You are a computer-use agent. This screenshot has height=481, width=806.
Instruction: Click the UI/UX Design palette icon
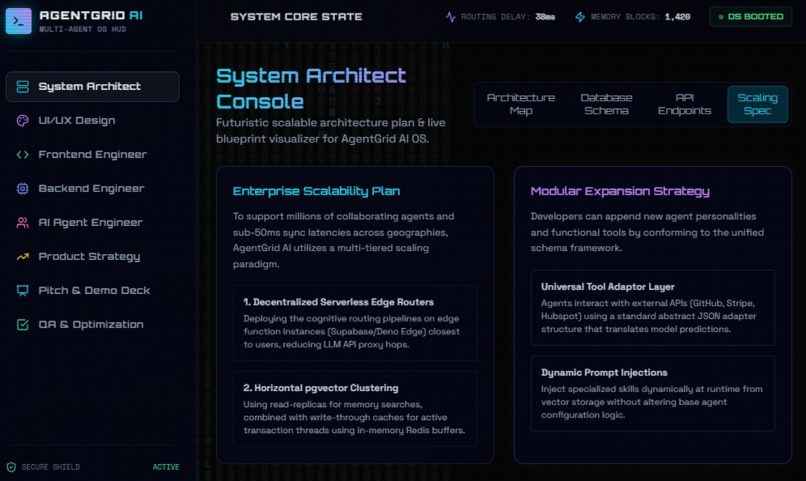23,121
